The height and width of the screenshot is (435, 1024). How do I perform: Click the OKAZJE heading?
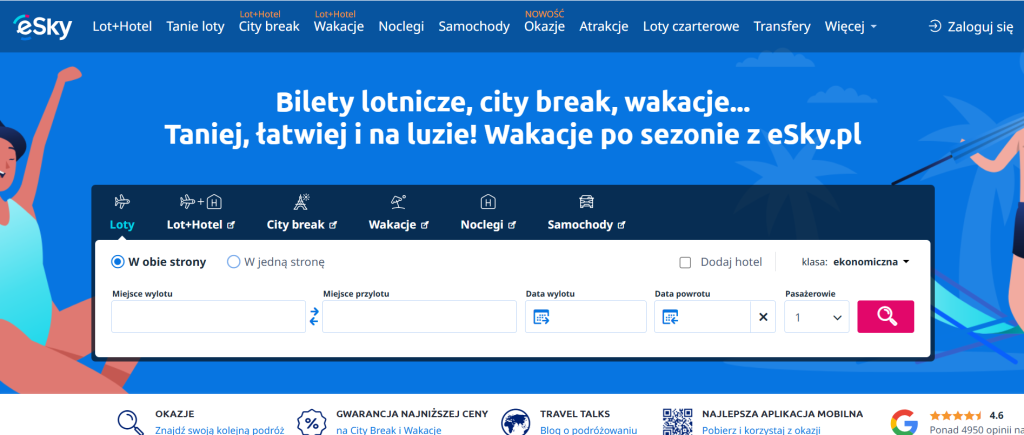coord(174,414)
